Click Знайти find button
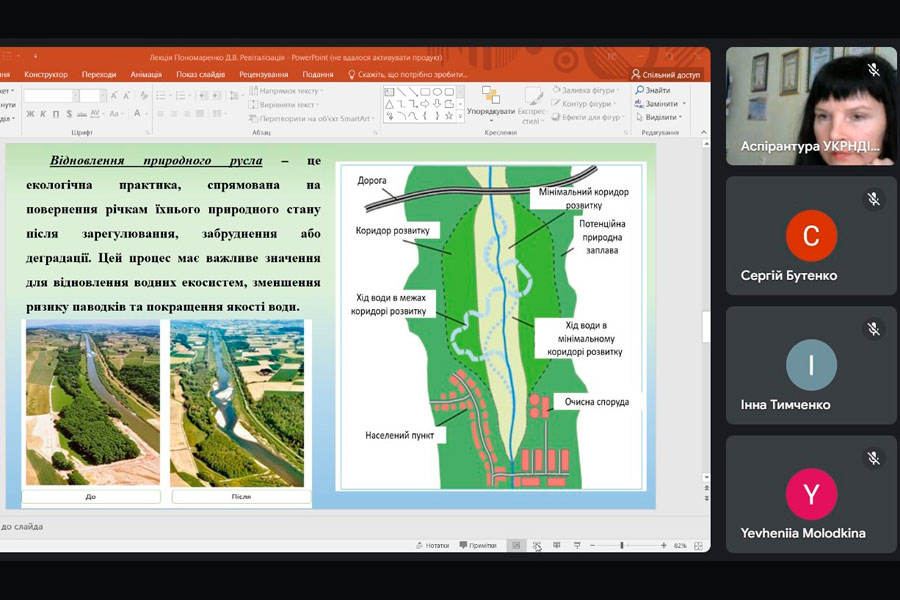The width and height of the screenshot is (900, 600). tap(657, 91)
